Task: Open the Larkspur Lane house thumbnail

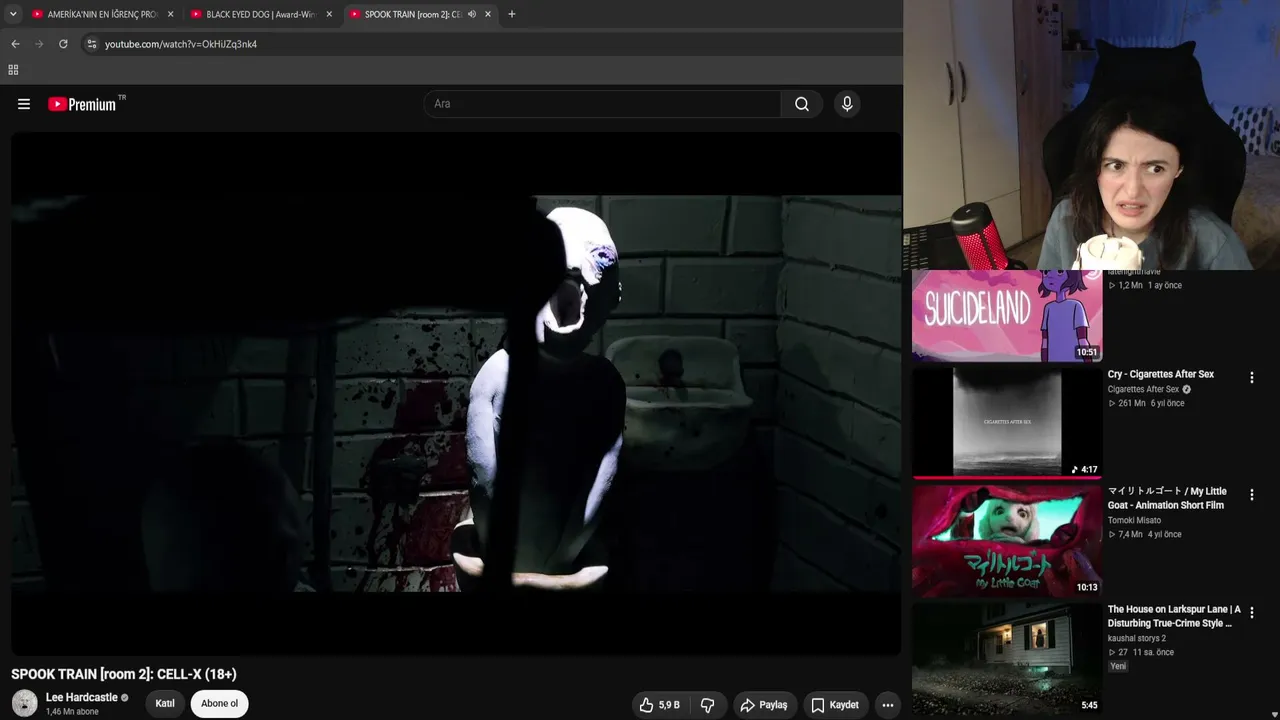Action: [1007, 657]
